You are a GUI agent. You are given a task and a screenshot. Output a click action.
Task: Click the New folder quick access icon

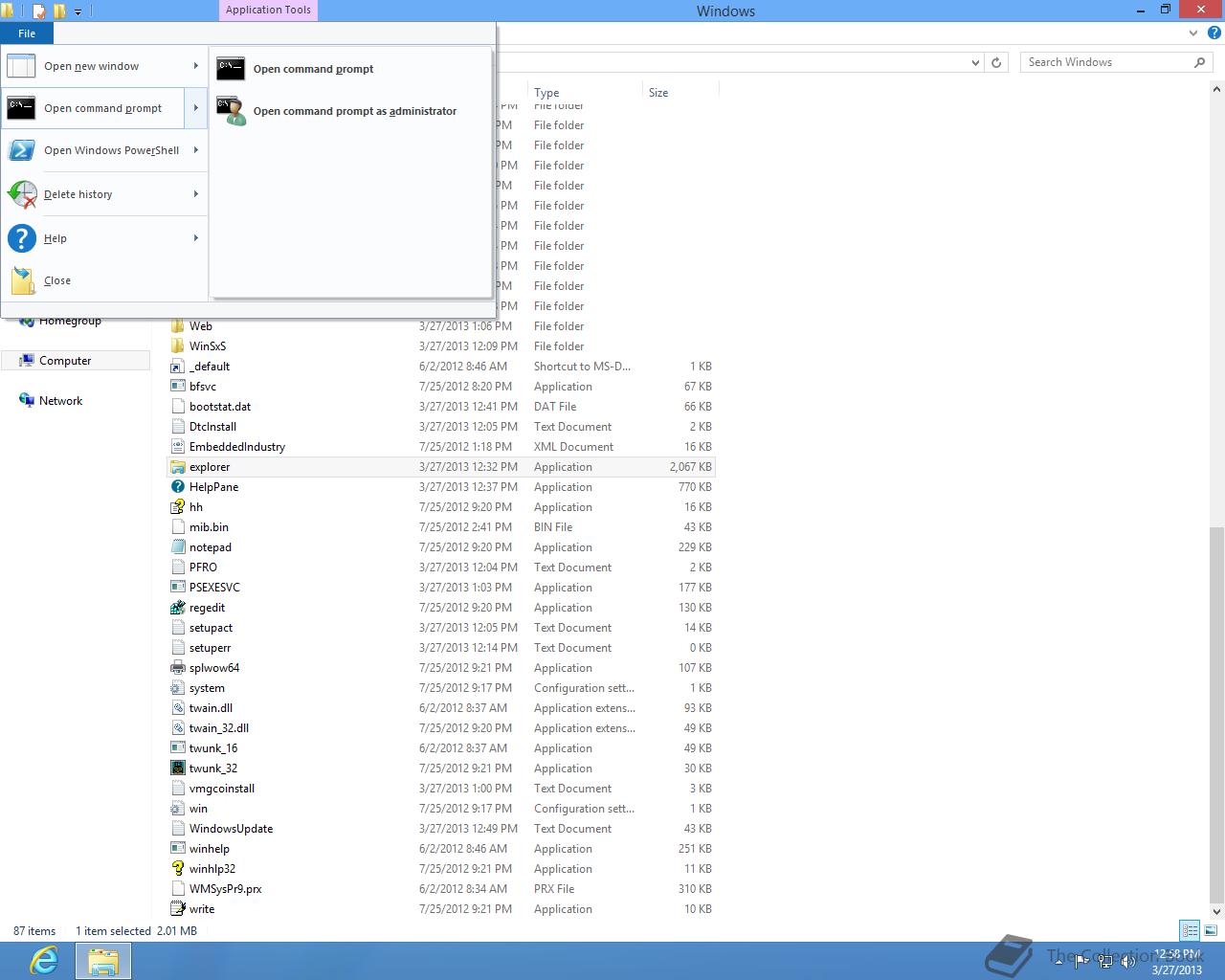[59, 11]
